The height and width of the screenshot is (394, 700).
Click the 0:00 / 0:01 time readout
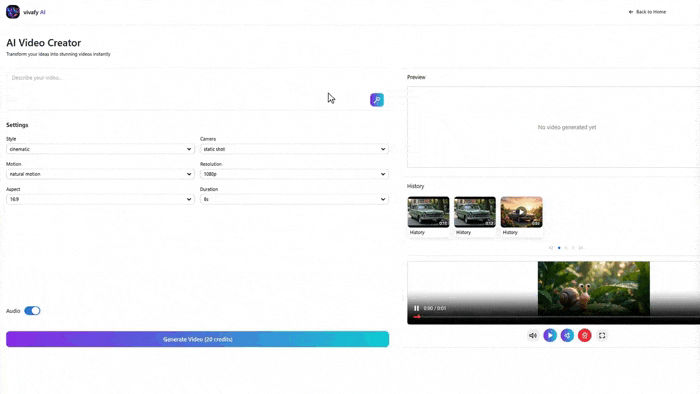[x=434, y=308]
